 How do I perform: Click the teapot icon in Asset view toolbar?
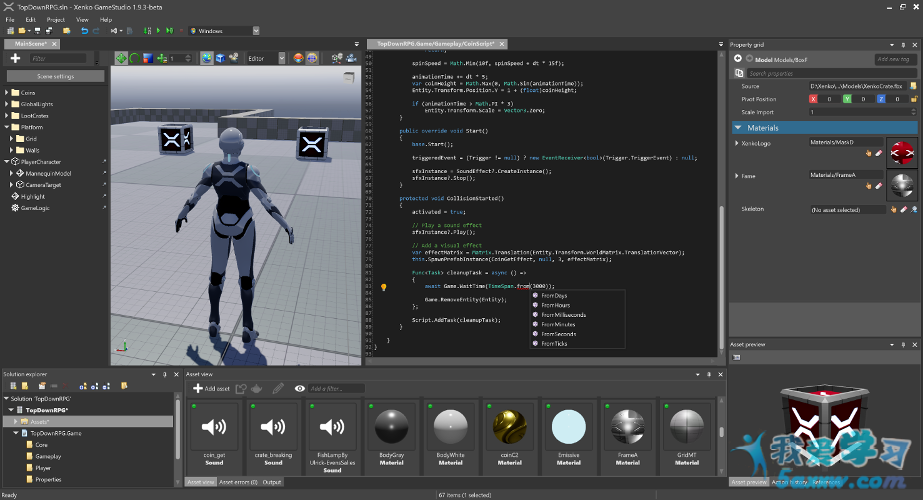pos(257,388)
